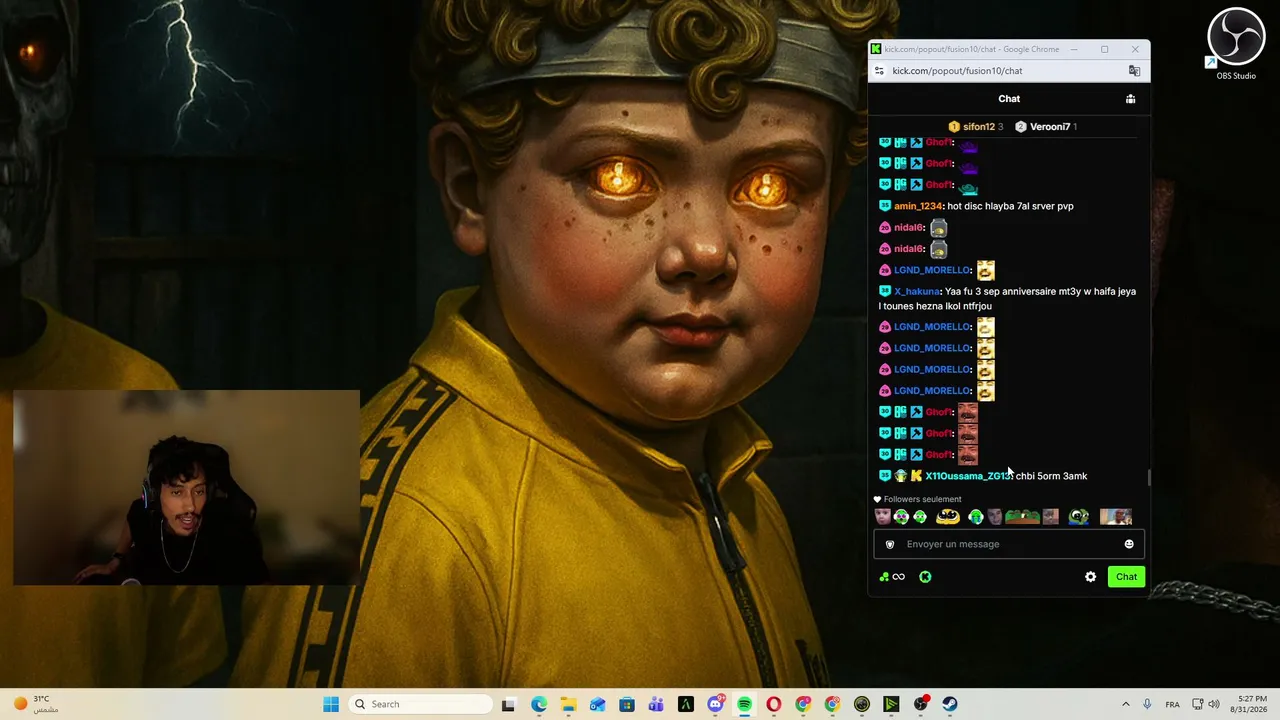
Task: Click the microphone icon in system tray
Action: [1147, 704]
